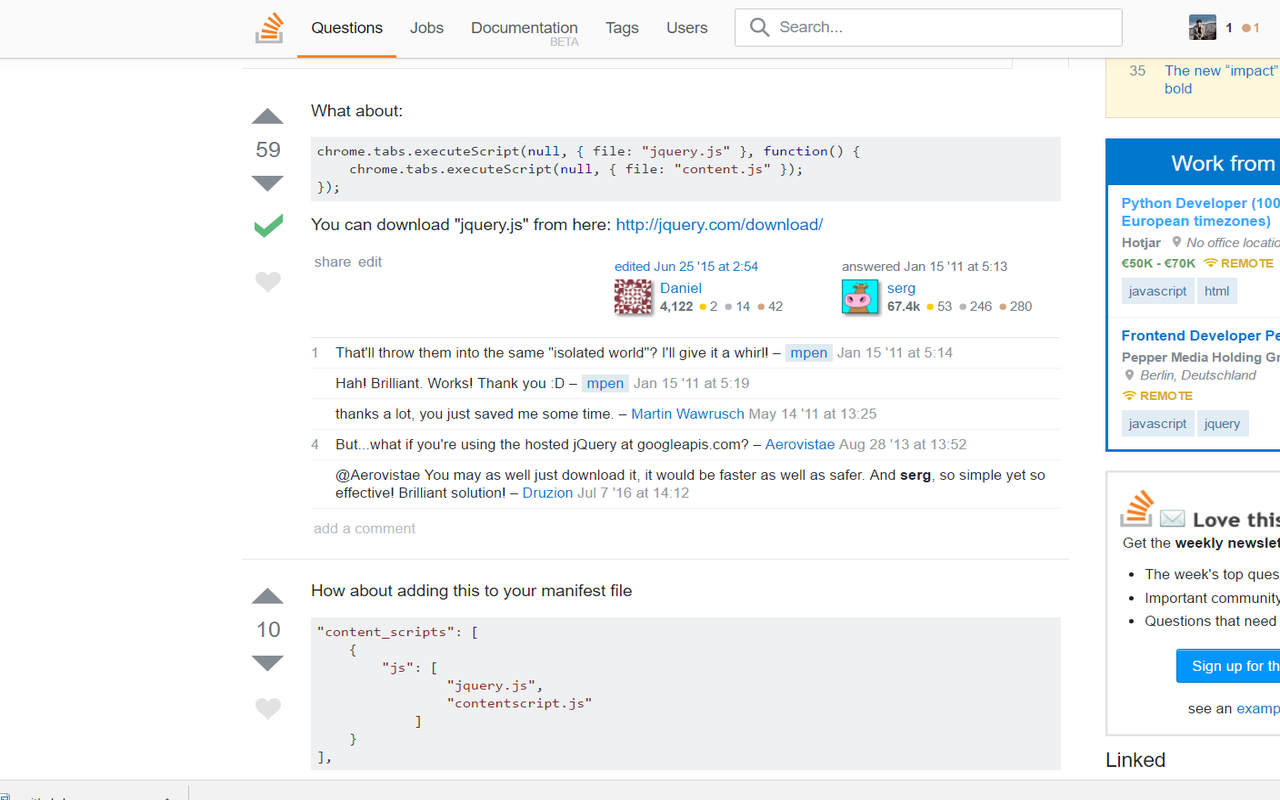Click Daniel's avatar image
Screen dimensions: 1280x800
(x=633, y=297)
